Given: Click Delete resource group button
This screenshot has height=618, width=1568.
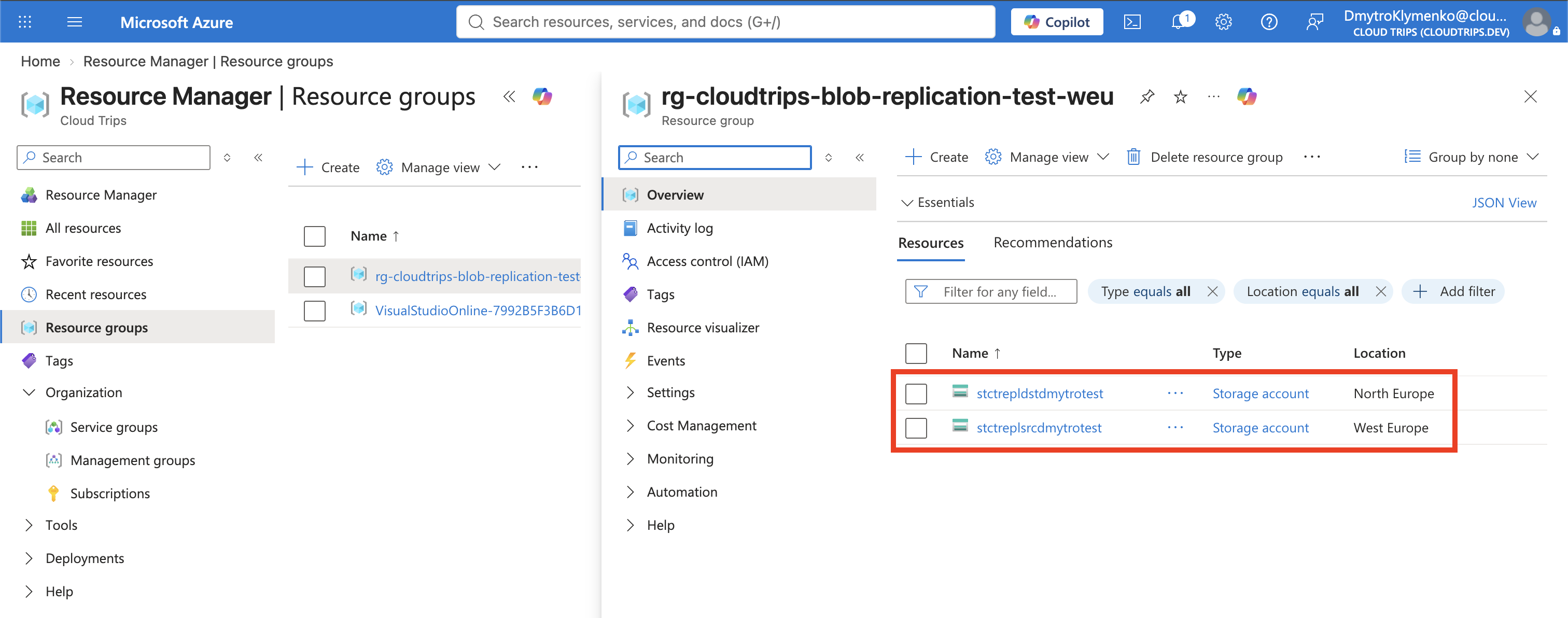Looking at the screenshot, I should click(x=1205, y=157).
